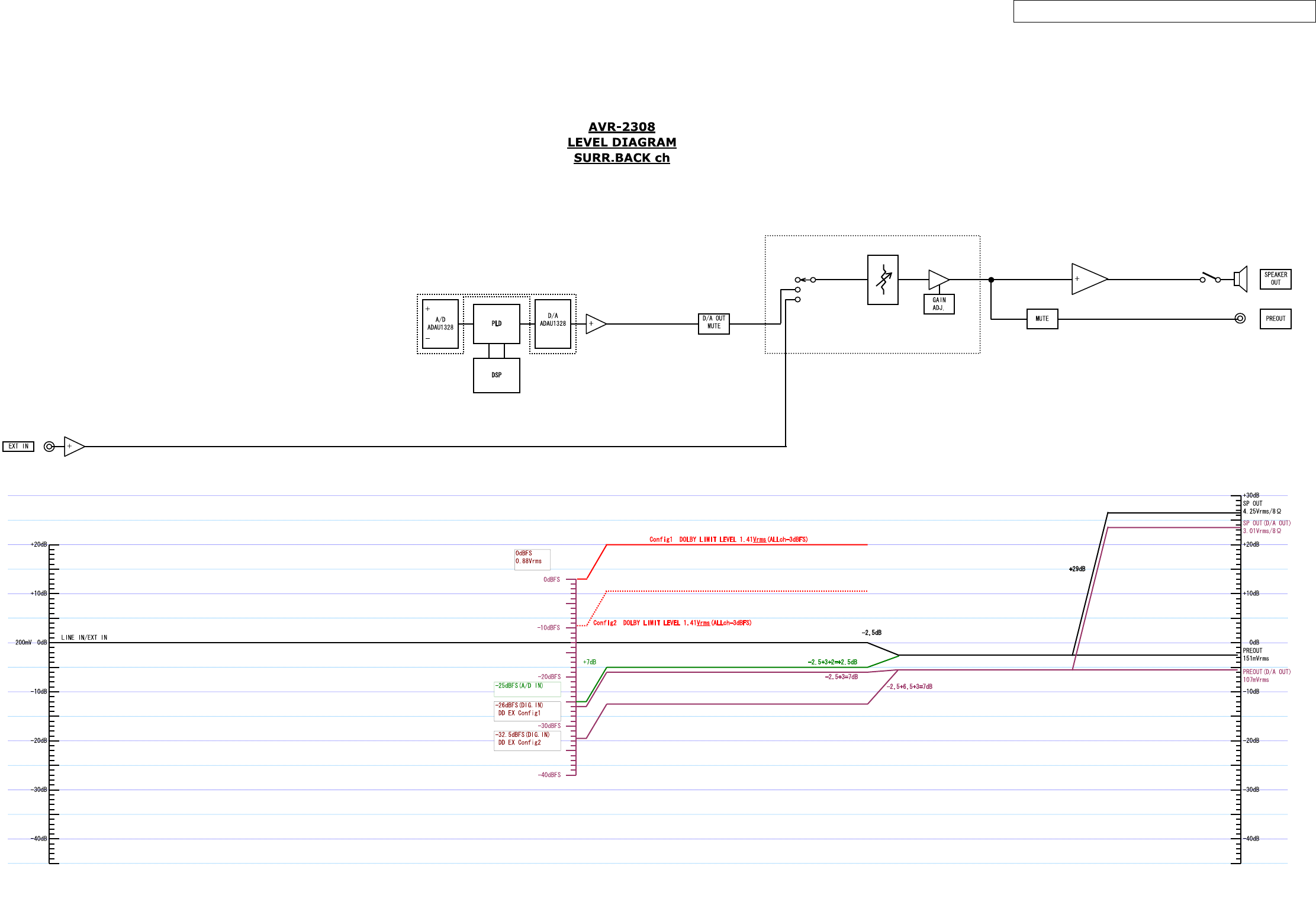Click the +30dB right axis label
This screenshot has height=924, width=1316.
coord(1251,496)
